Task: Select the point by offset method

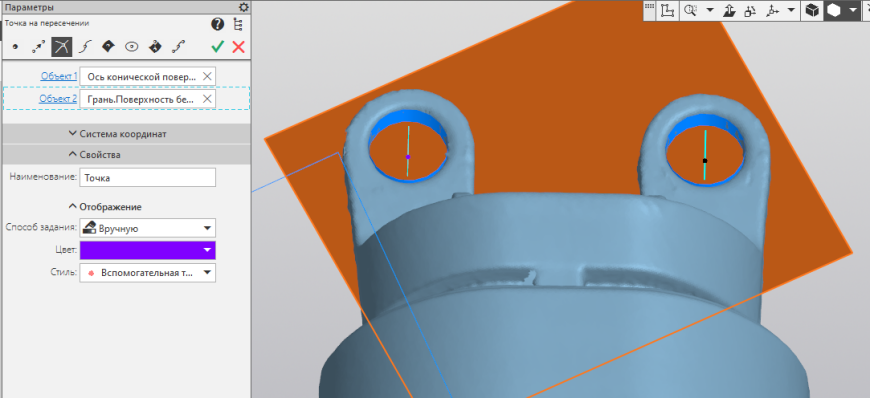Action: (38, 47)
